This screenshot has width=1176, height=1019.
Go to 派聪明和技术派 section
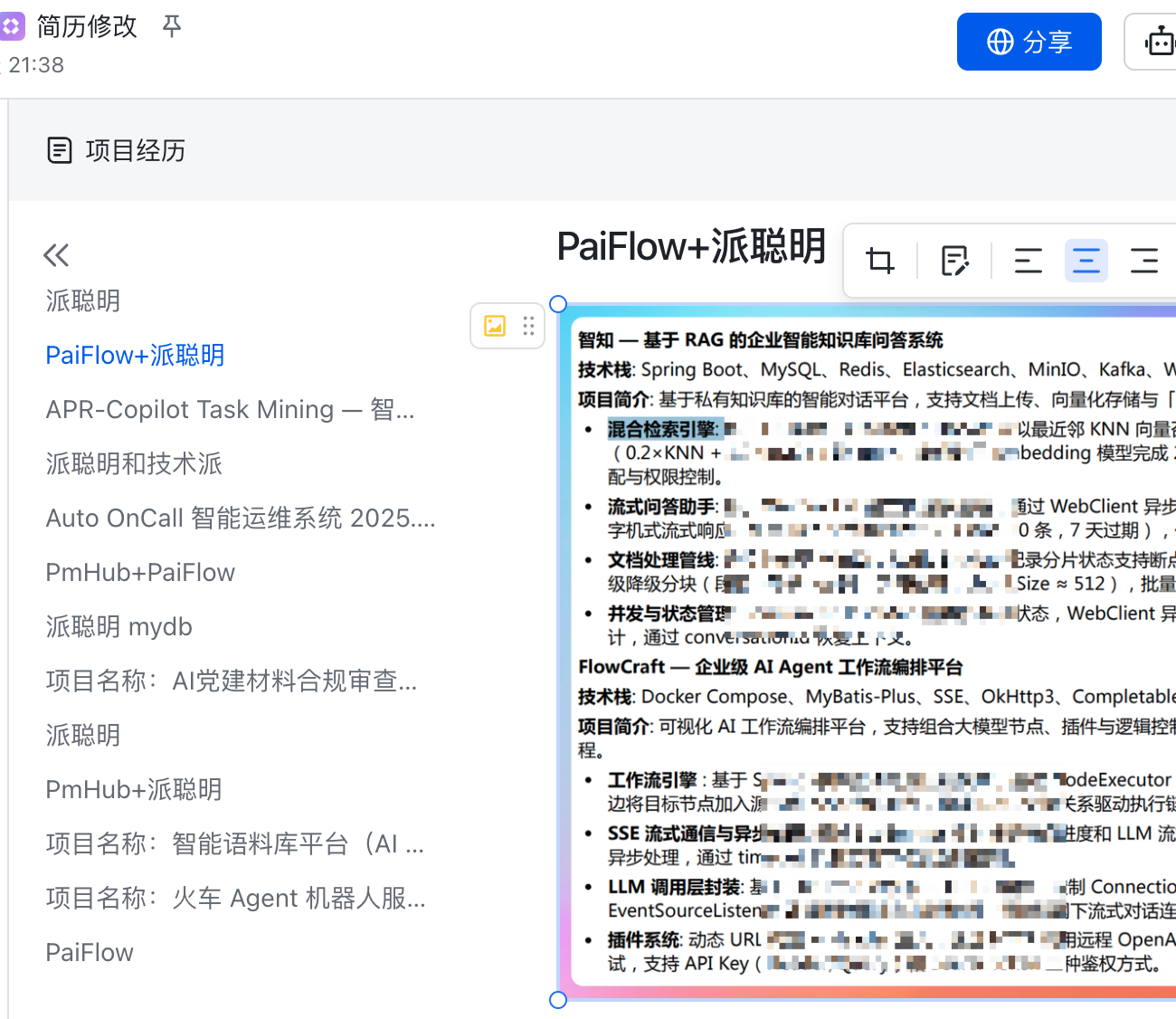click(x=134, y=464)
